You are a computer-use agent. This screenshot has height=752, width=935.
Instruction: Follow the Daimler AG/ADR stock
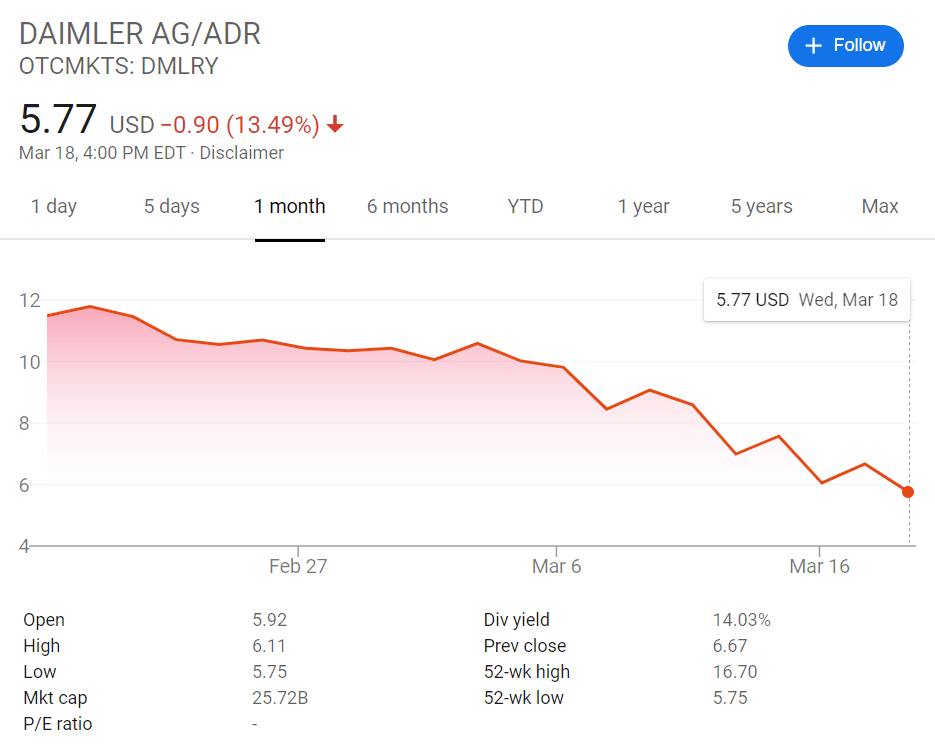(846, 45)
